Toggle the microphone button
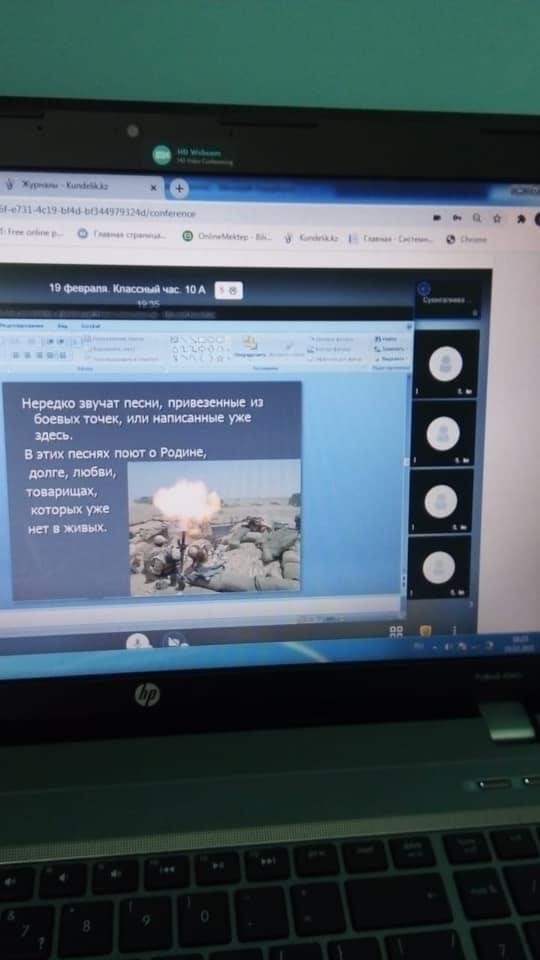Viewport: 540px width, 960px height. pos(138,641)
